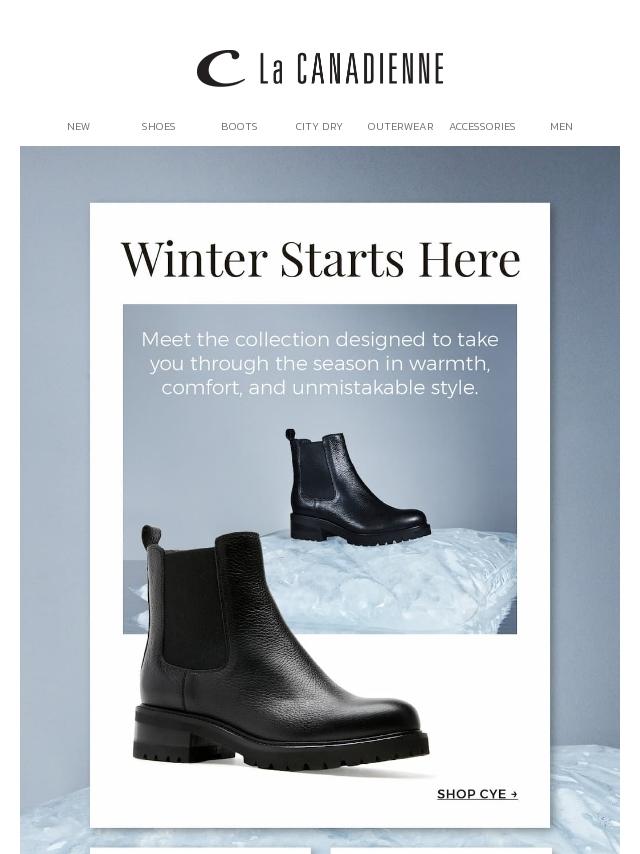Open the NEW menu item
This screenshot has width=640, height=854.
pos(78,126)
